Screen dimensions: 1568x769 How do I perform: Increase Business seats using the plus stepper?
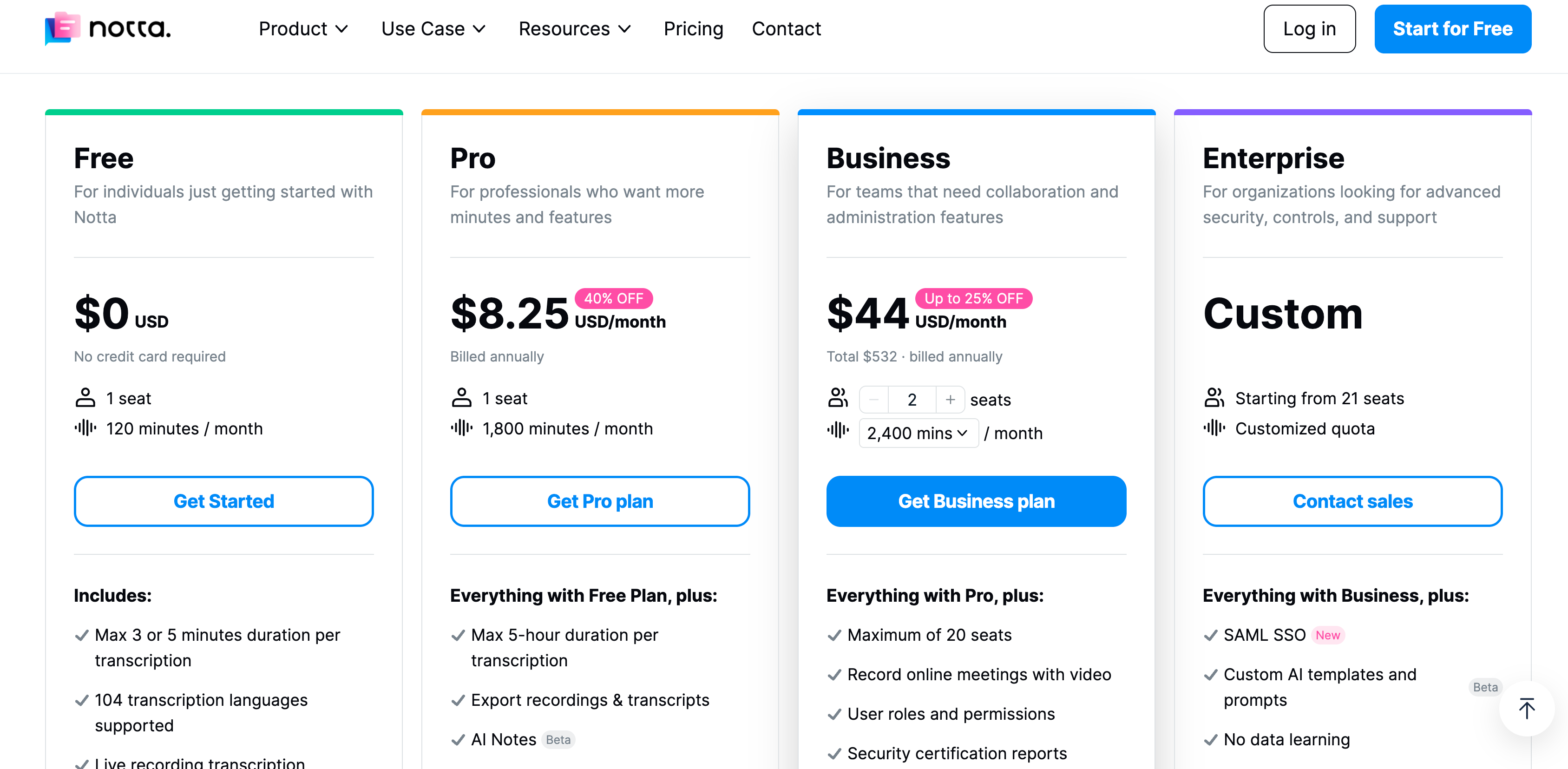[x=950, y=400]
